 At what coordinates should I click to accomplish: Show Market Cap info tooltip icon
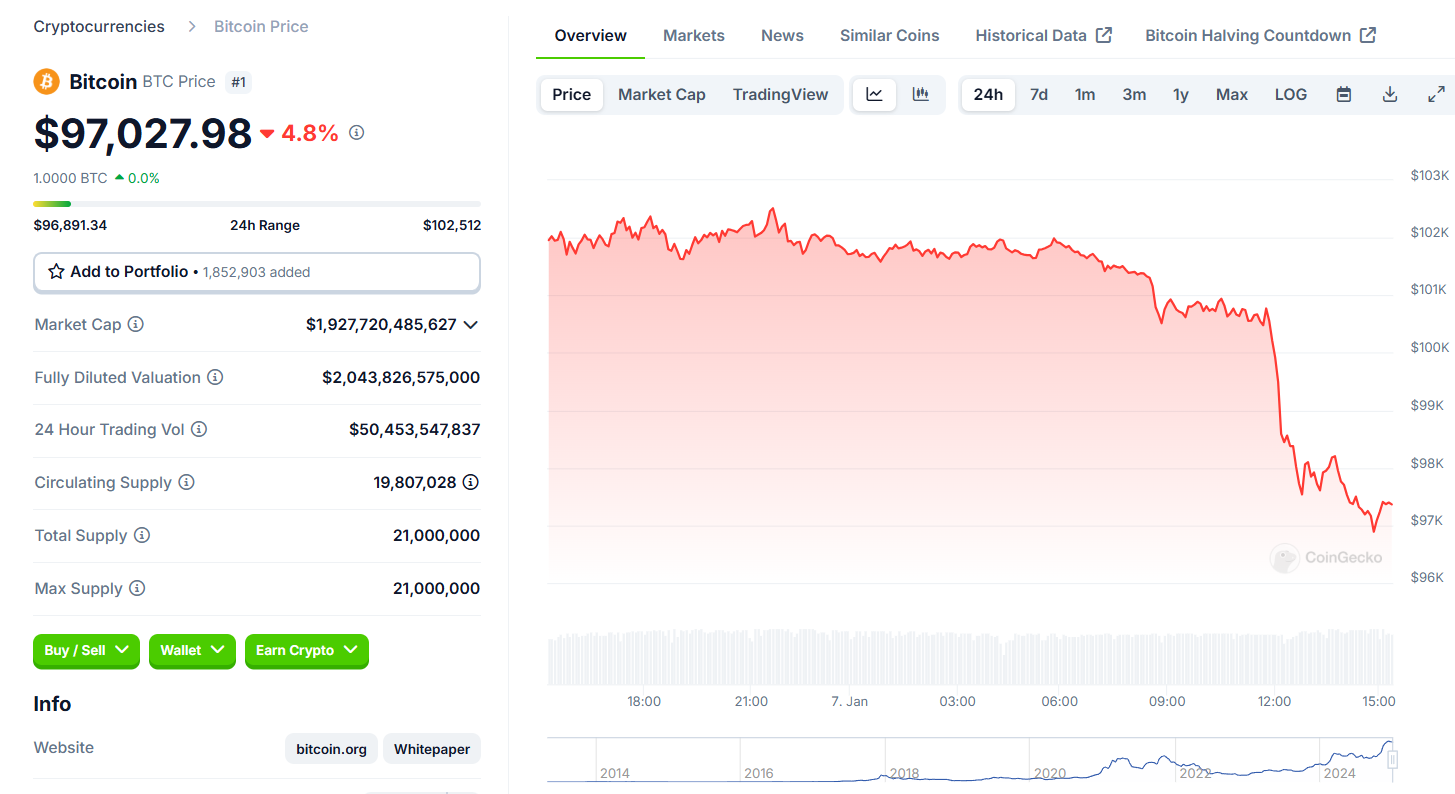tap(136, 325)
